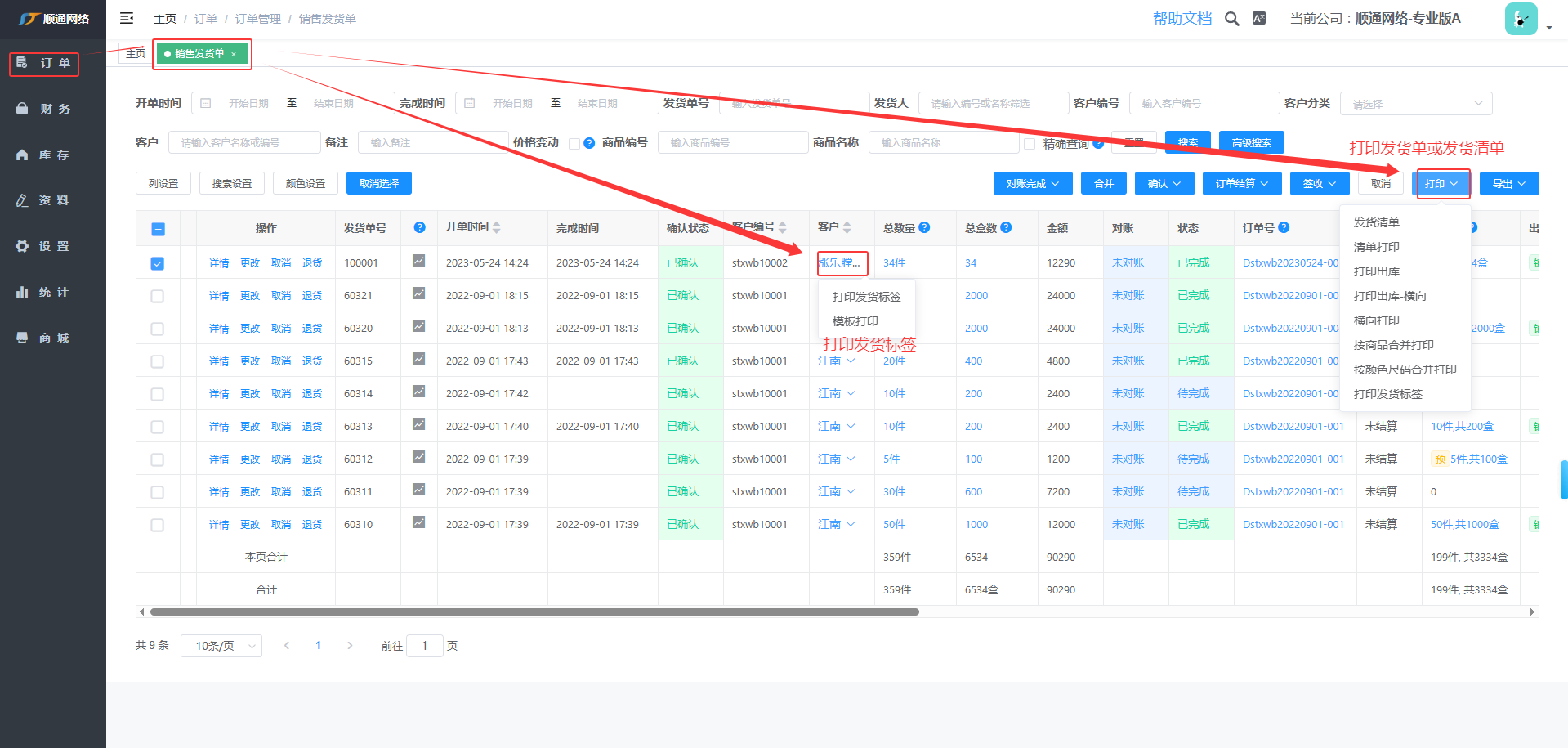Select 按商品合并打印 from the print menu
The width and height of the screenshot is (1568, 748).
[x=1394, y=345]
